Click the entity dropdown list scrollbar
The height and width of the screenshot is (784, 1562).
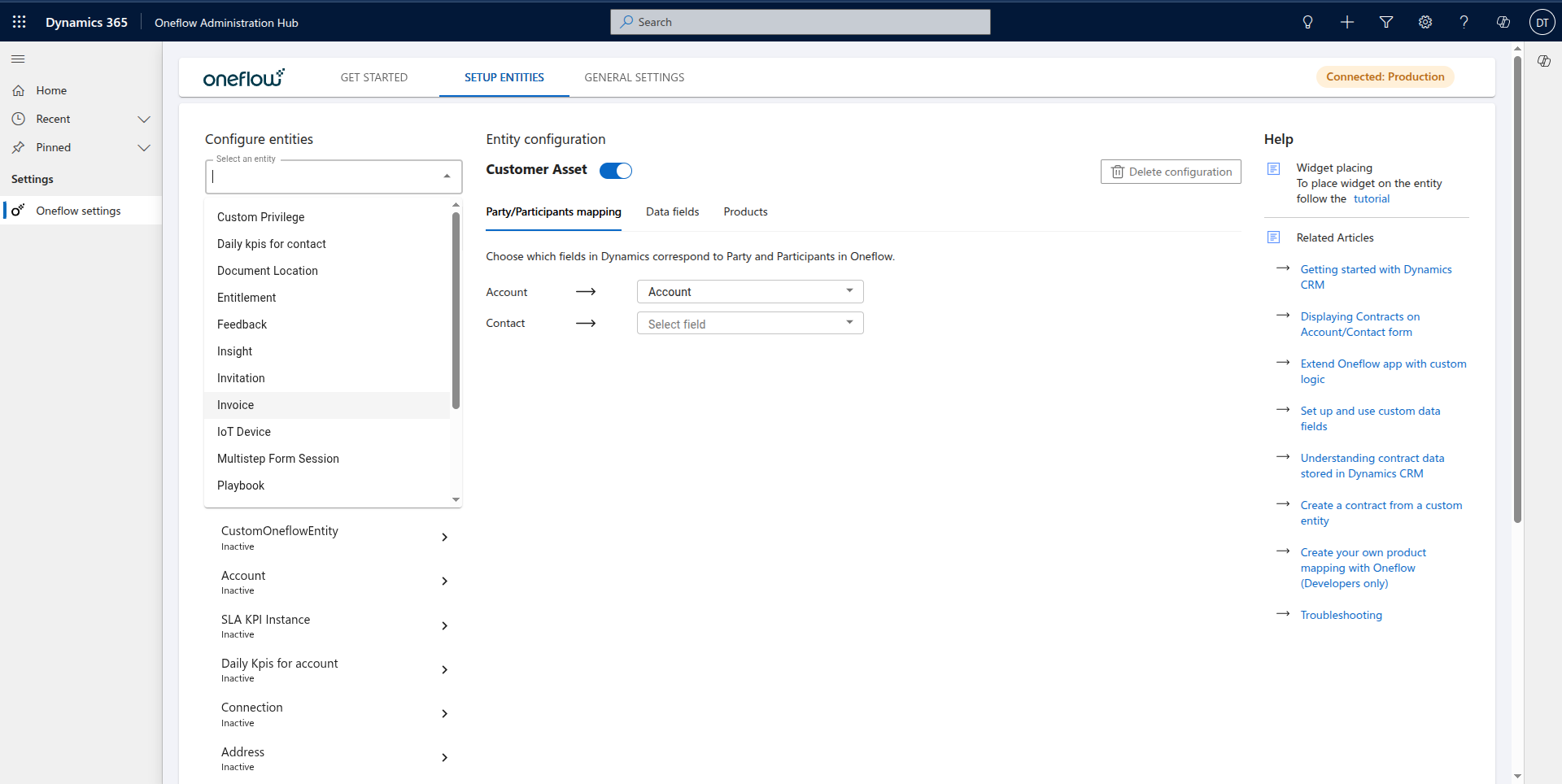[456, 309]
